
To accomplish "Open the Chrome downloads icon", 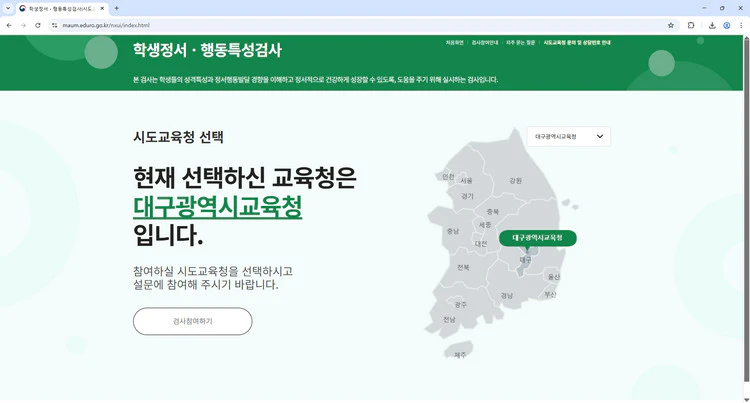I will (x=711, y=25).
